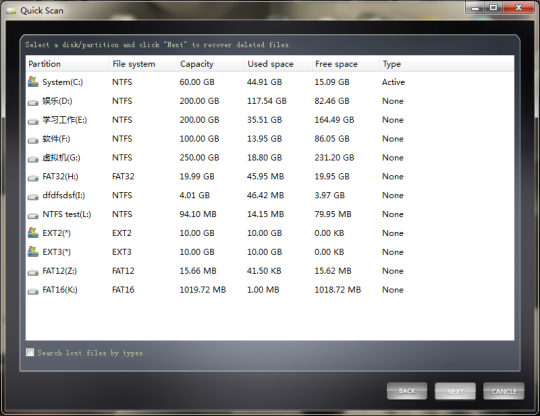Click the 94.10 MB capacity value

tap(198, 215)
